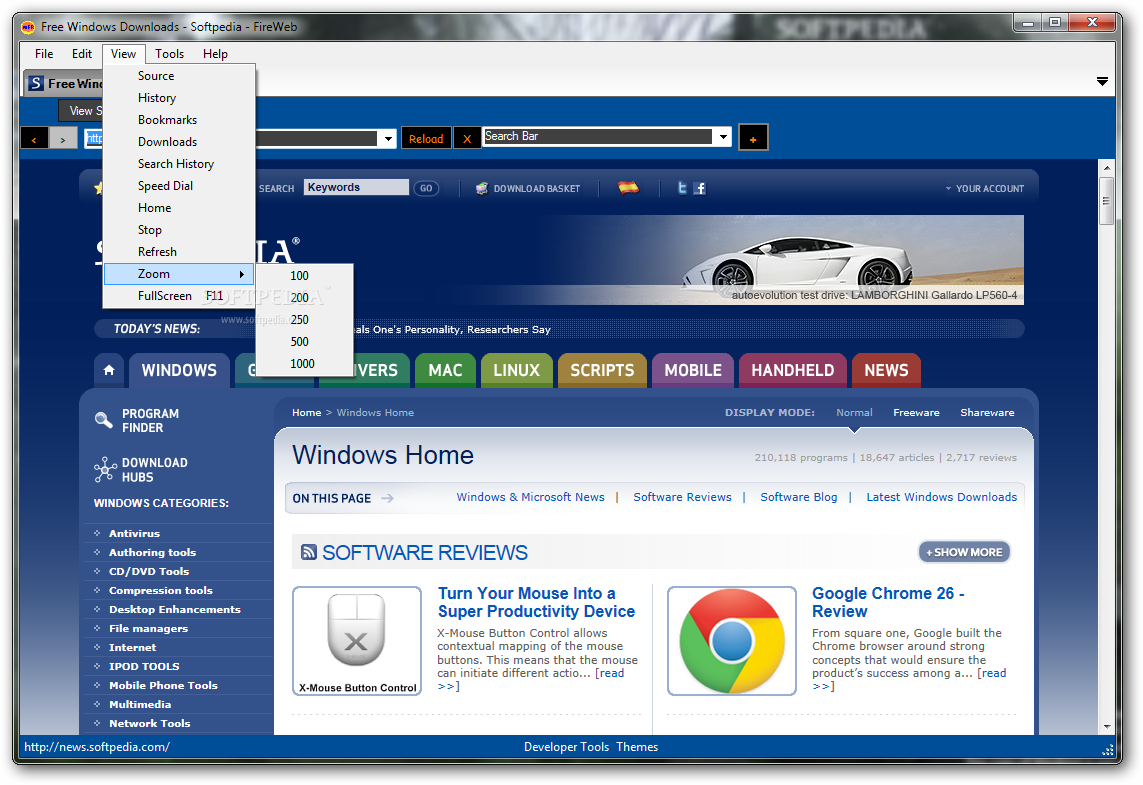Click the scrollbar down arrow
Screen dimensions: 1143x785
[1107, 727]
